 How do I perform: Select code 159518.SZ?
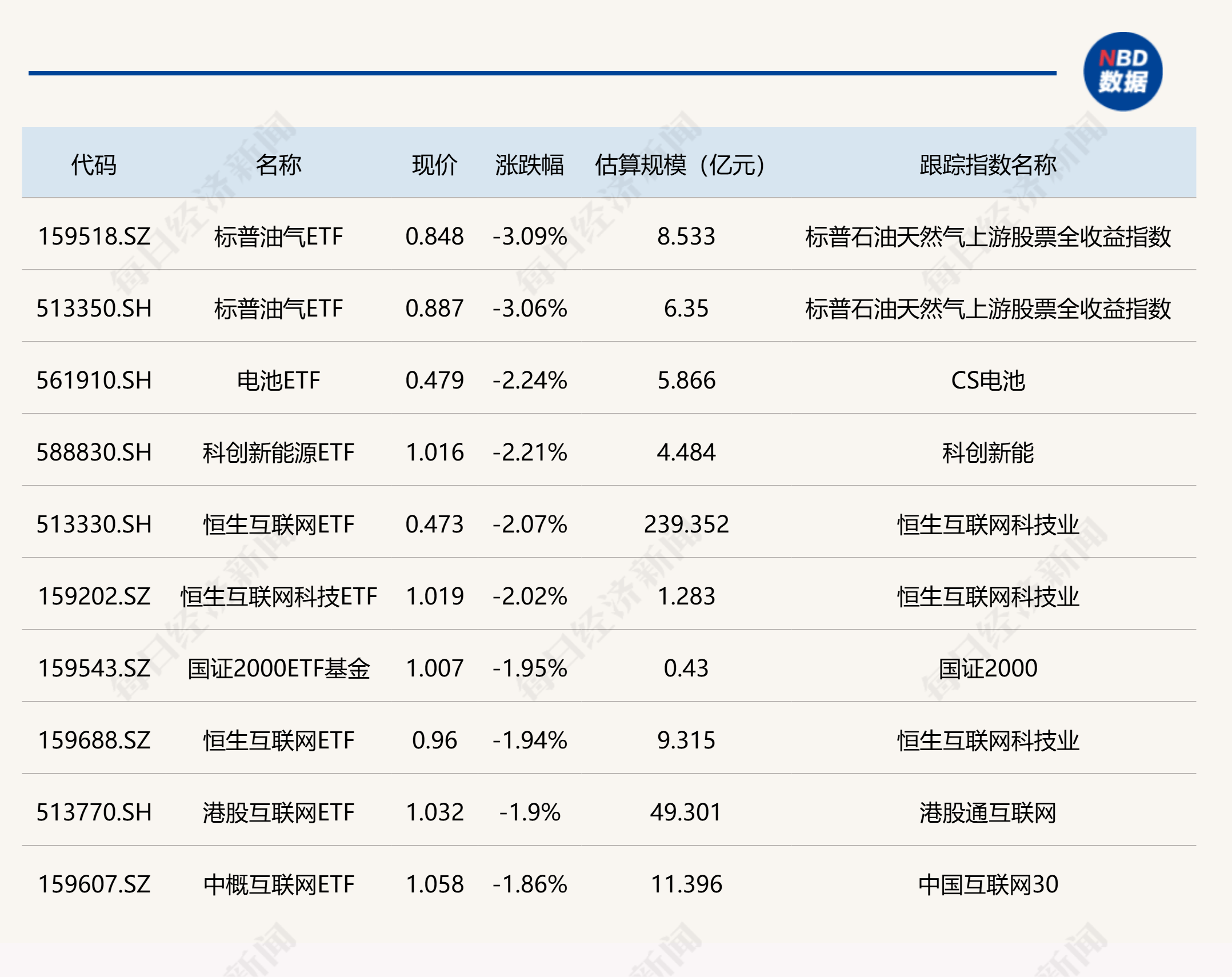pos(96,236)
